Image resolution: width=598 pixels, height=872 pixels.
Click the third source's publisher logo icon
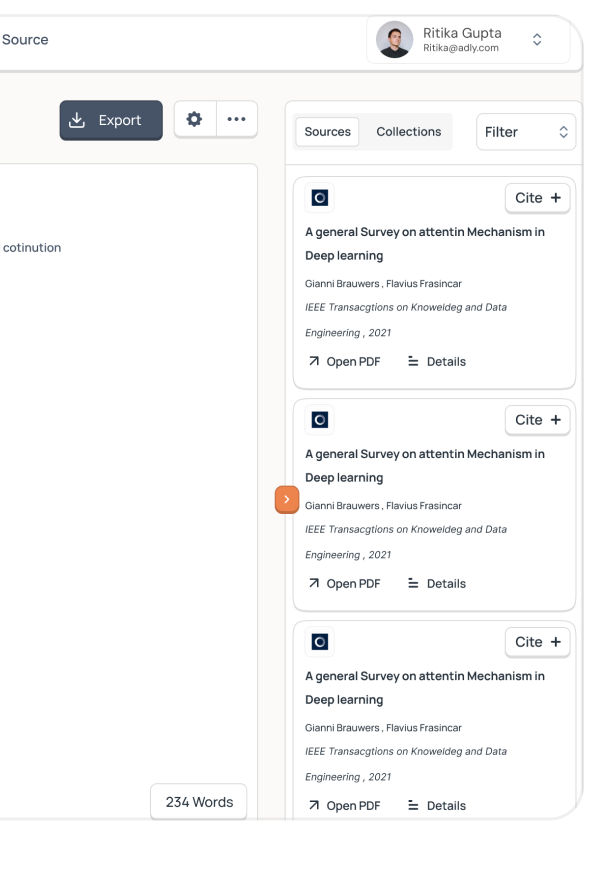pos(320,642)
